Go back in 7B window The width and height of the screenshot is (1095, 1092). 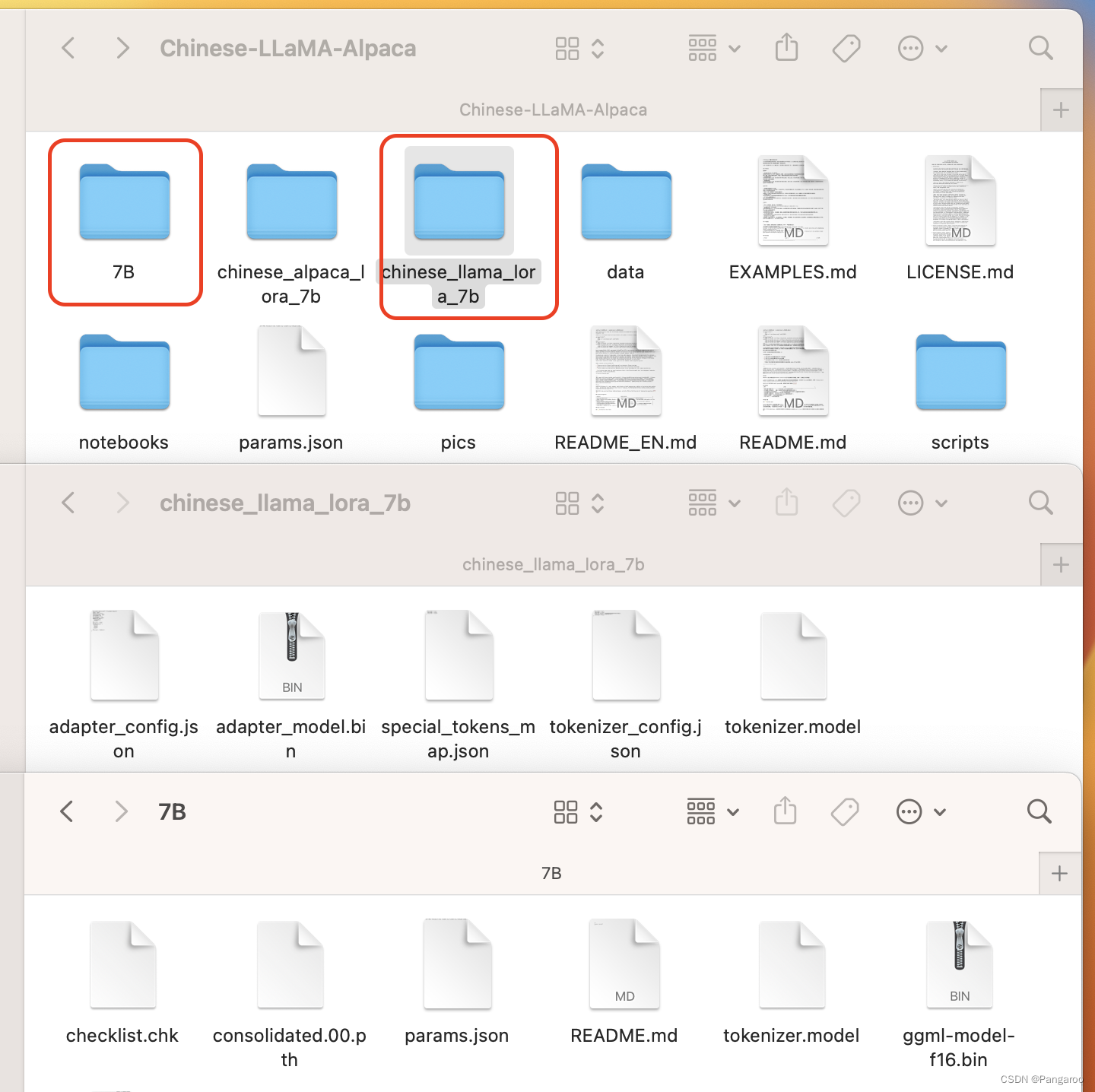click(x=67, y=811)
